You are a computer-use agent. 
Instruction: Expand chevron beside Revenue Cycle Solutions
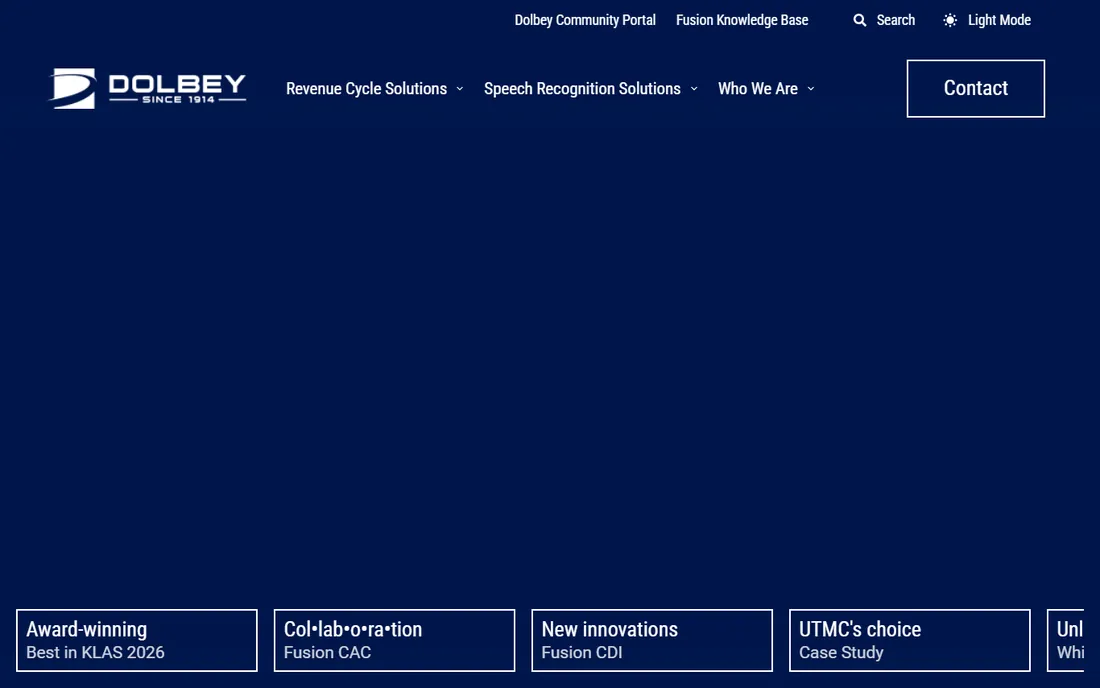(460, 89)
